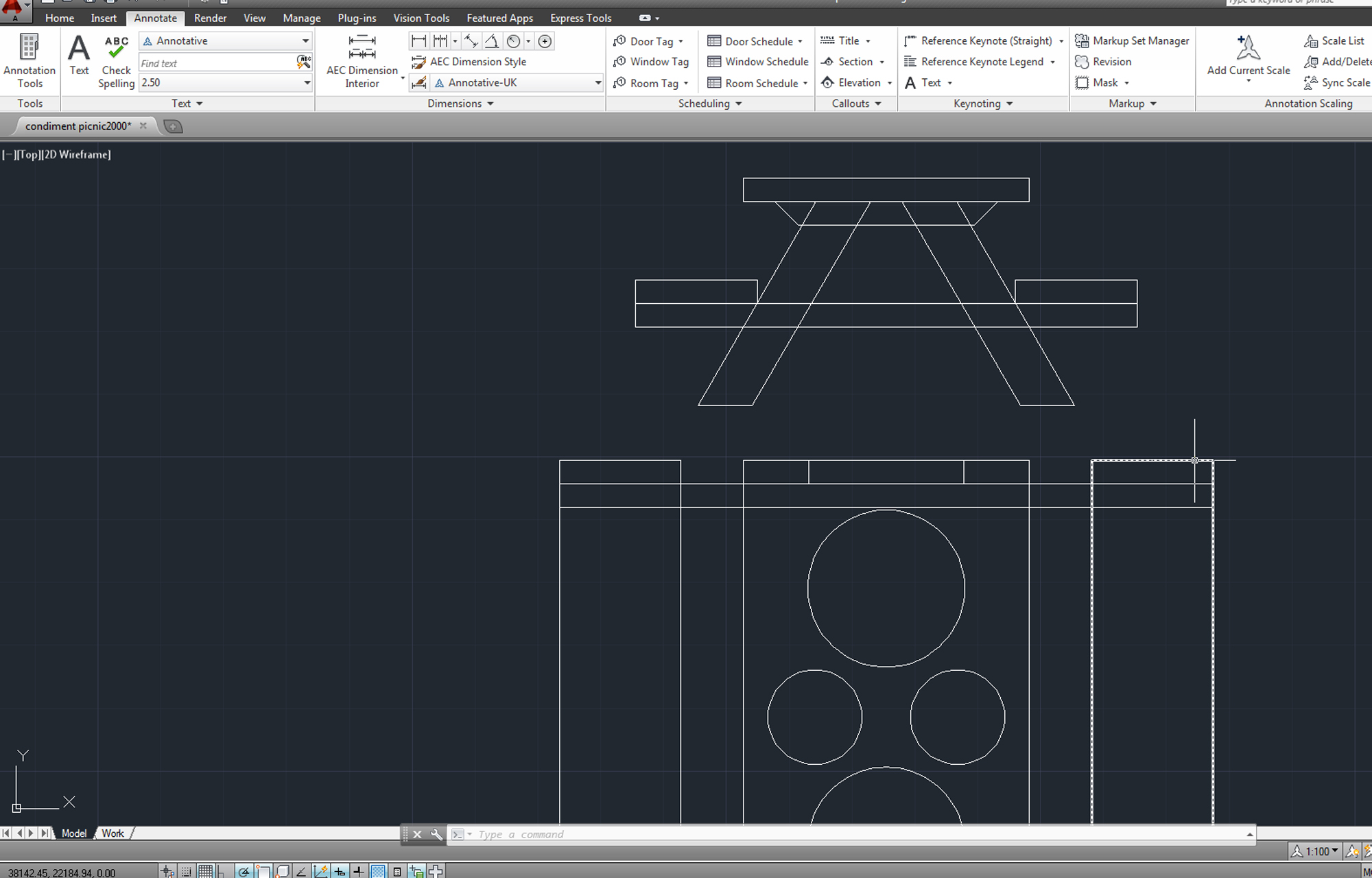Select the Door Tag tool
The width and height of the screenshot is (1372, 878).
coord(645,40)
